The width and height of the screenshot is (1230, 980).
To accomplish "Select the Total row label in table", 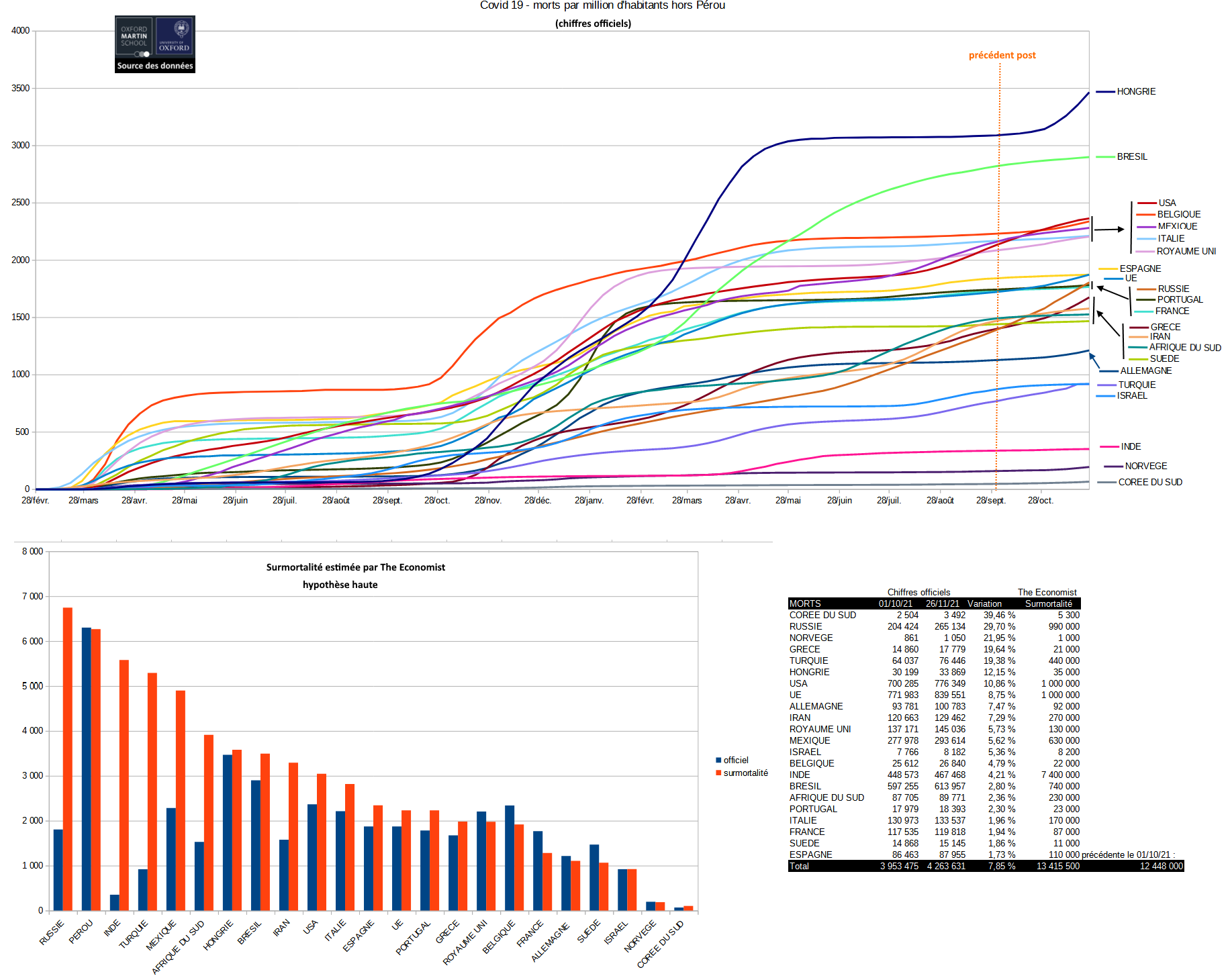I will click(x=799, y=866).
